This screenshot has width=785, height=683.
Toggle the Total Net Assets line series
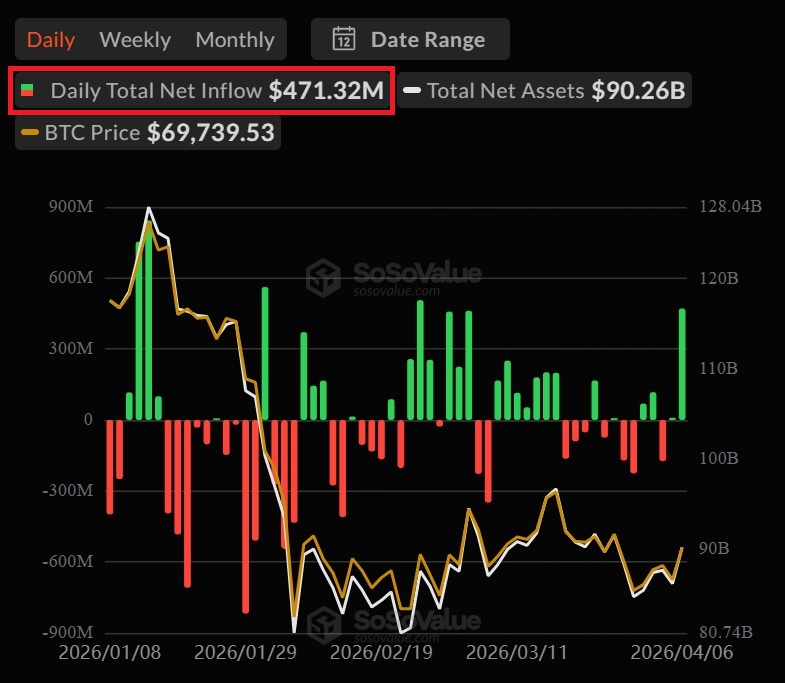point(545,90)
